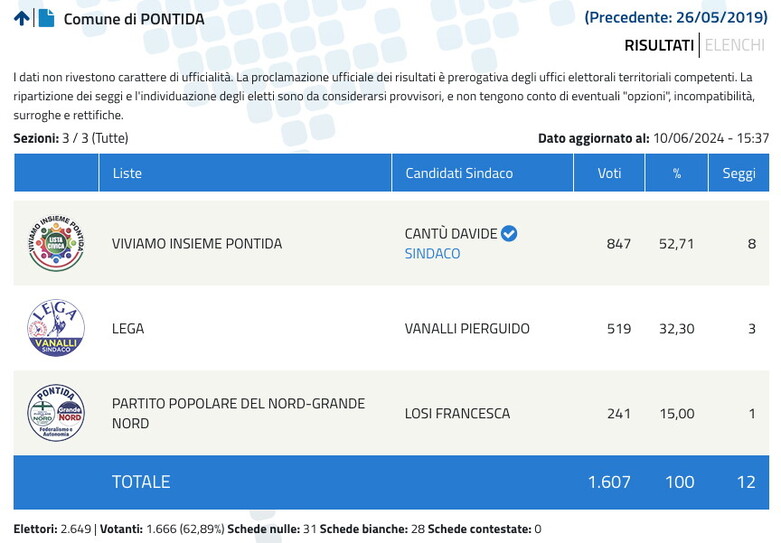Open the previous election link dated 26/05/2019
The width and height of the screenshot is (781, 543).
coord(676,17)
